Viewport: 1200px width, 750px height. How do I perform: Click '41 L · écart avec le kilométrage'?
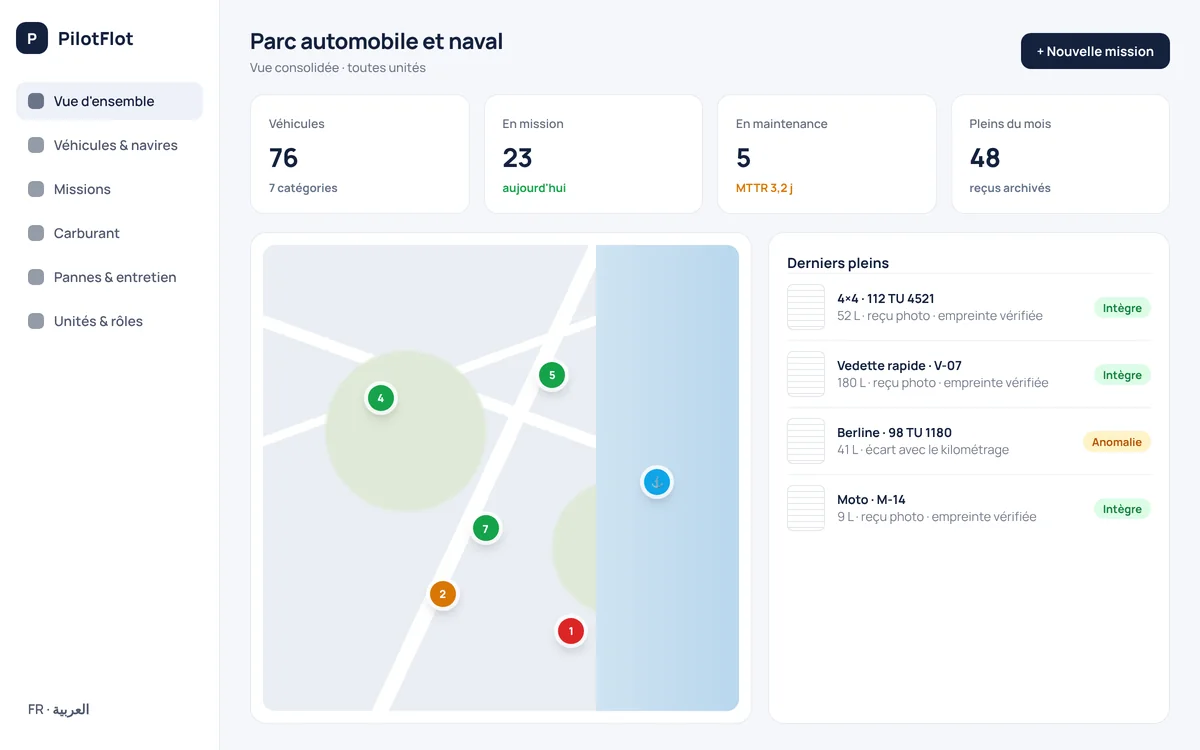click(923, 450)
